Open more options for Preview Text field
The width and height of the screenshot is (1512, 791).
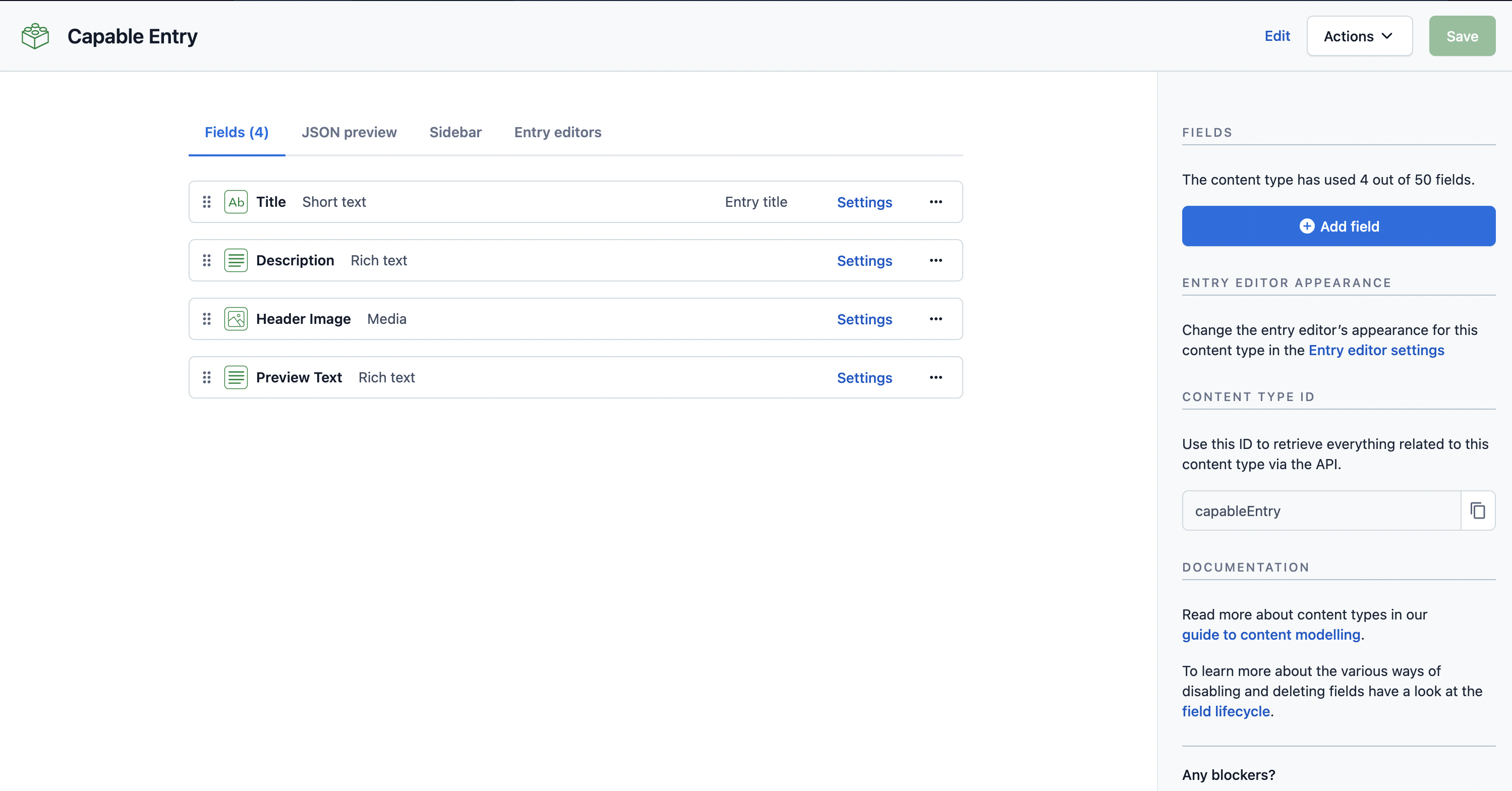tap(936, 377)
